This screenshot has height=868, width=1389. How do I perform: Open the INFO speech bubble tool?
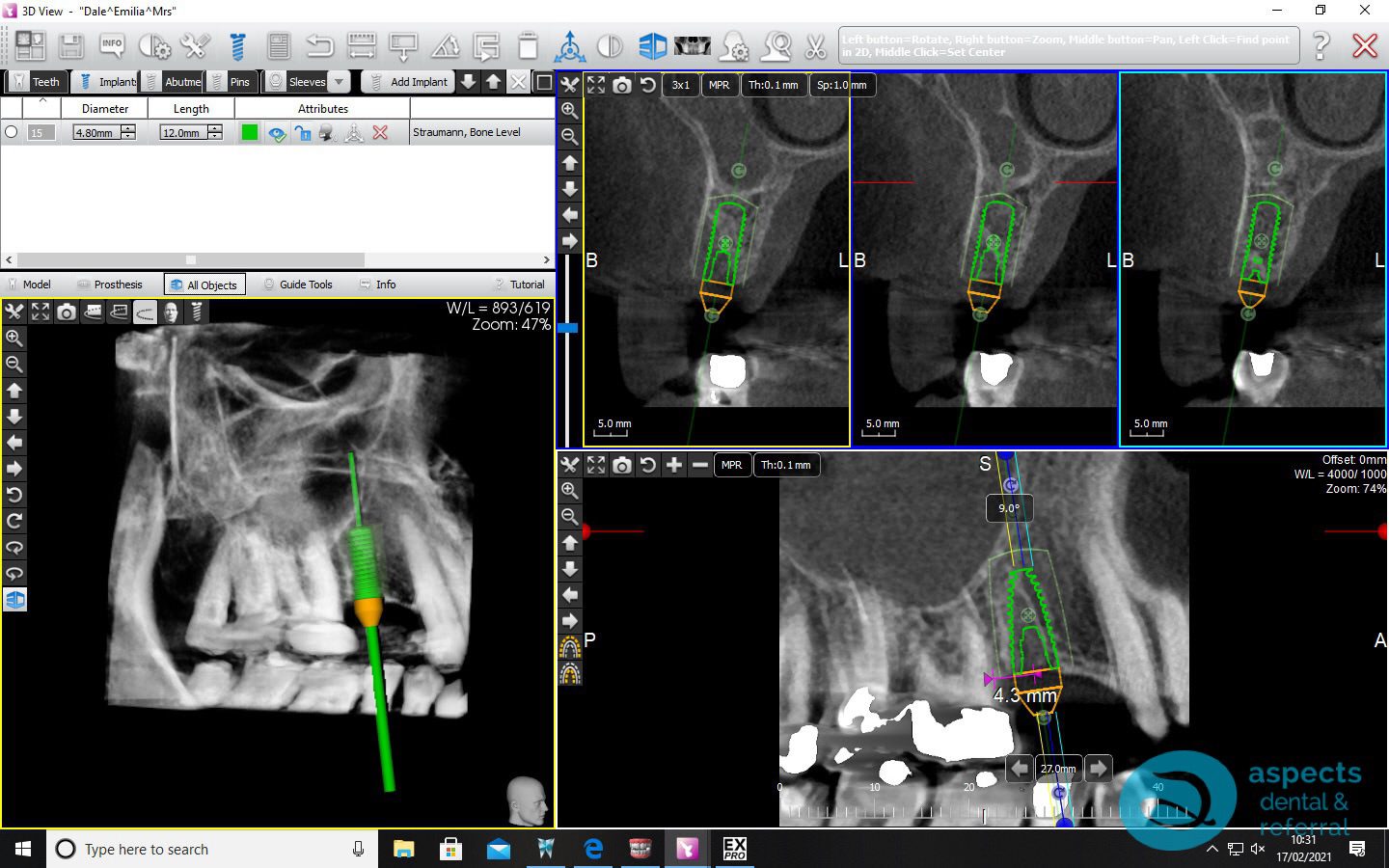click(113, 45)
